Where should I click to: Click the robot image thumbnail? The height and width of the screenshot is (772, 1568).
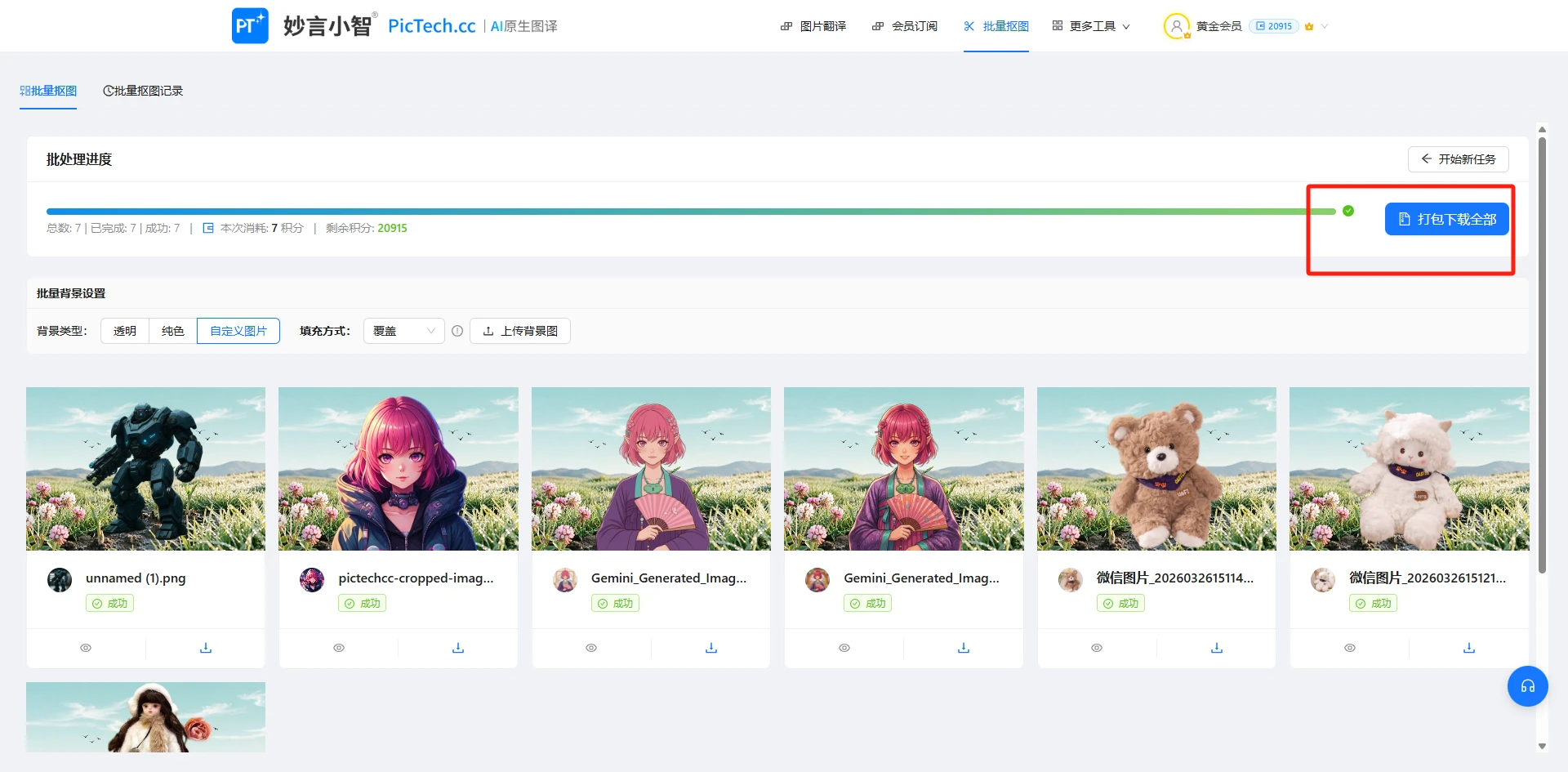[145, 469]
